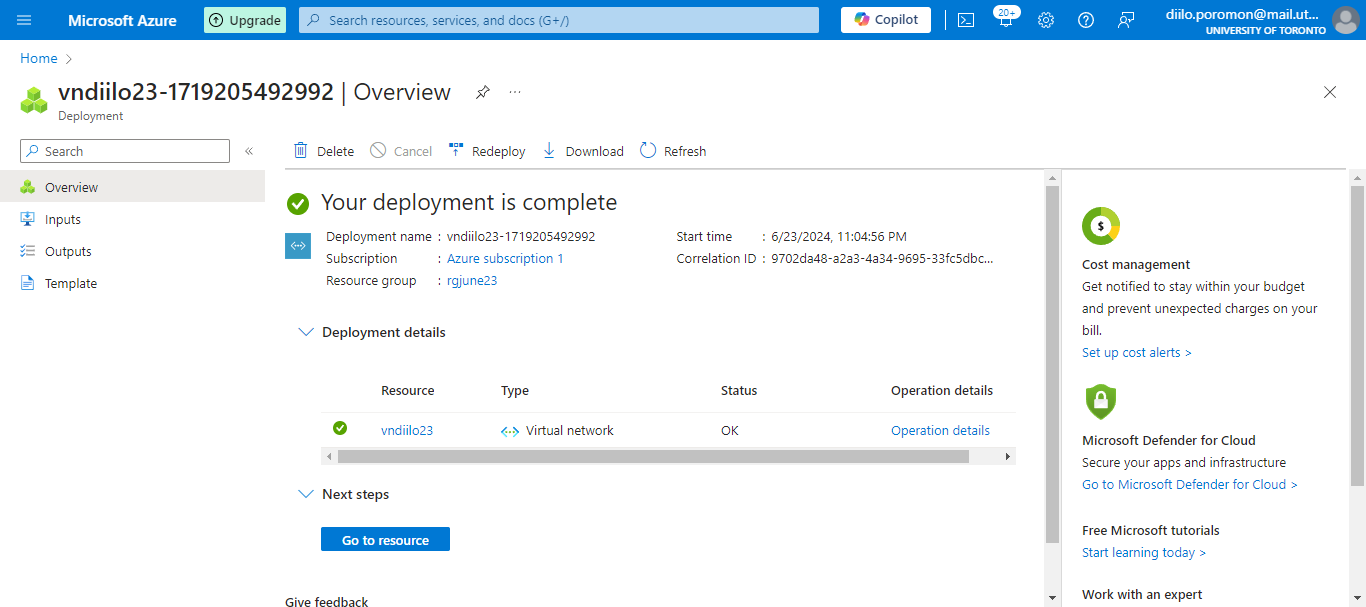Image resolution: width=1366 pixels, height=607 pixels.
Task: Open the Help pane
Action: click(1086, 20)
